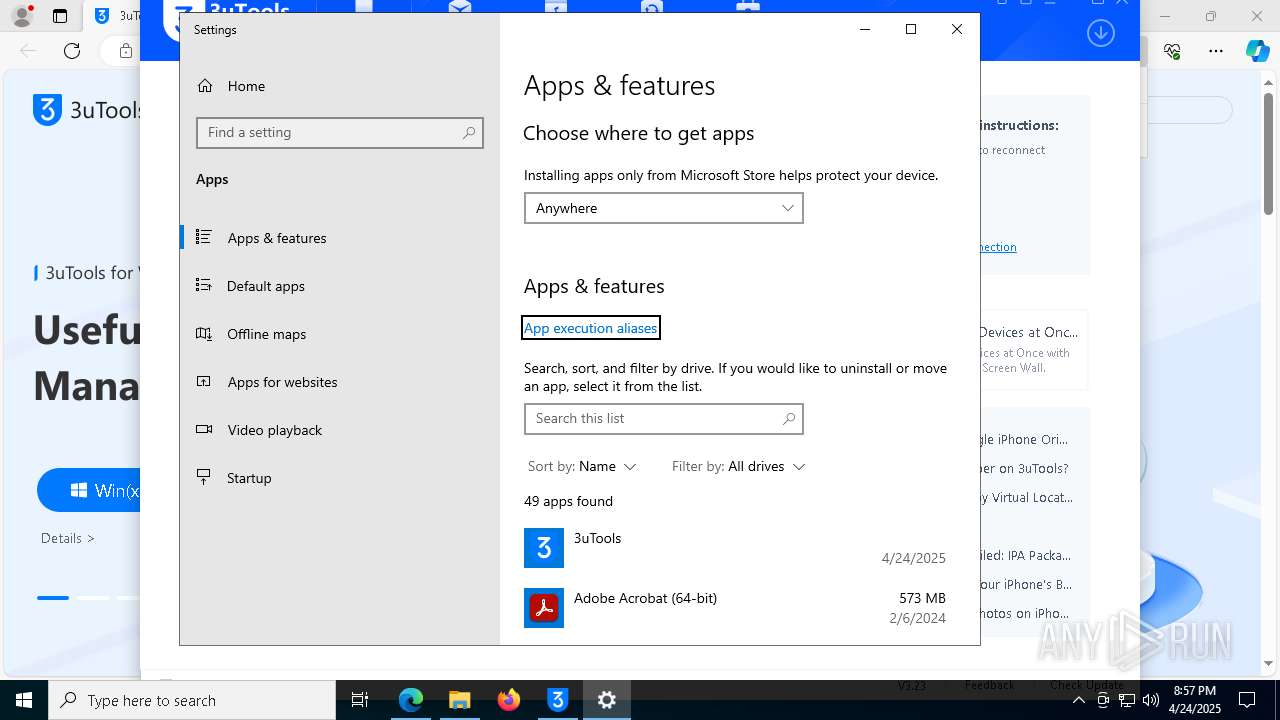Open Task View from taskbar
1280x720 pixels.
click(x=360, y=700)
